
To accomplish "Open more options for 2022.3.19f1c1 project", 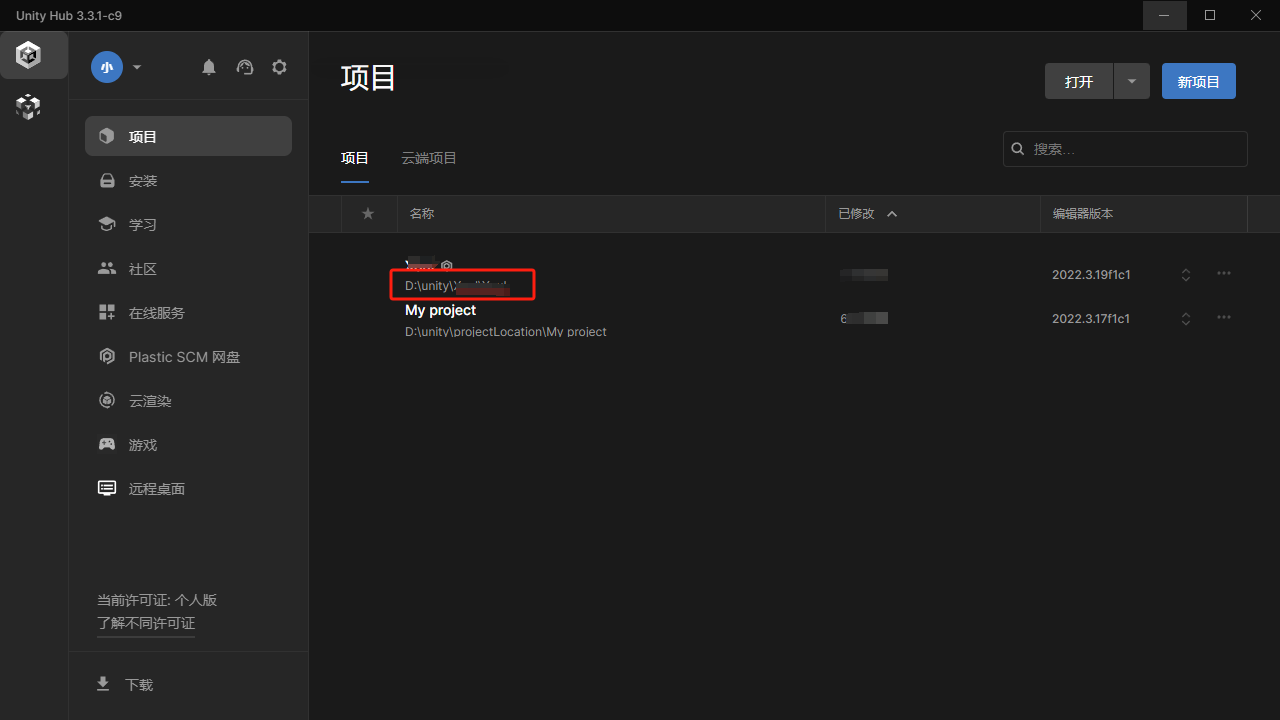I will pos(1224,273).
